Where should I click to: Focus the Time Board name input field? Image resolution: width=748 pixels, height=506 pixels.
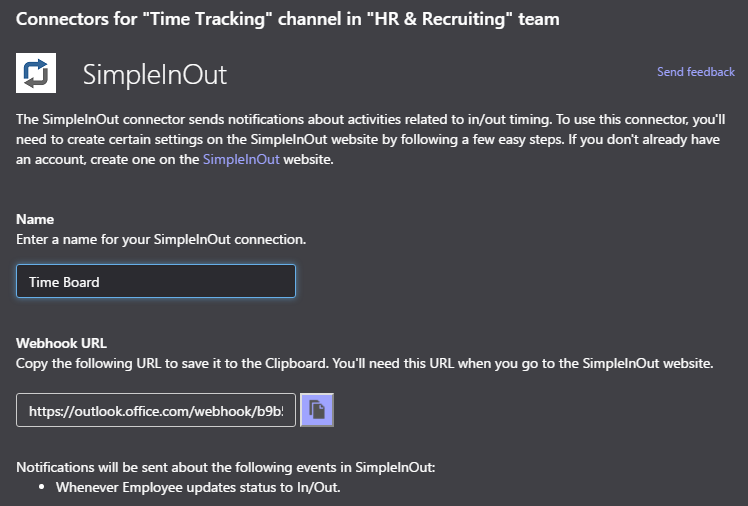tap(156, 281)
